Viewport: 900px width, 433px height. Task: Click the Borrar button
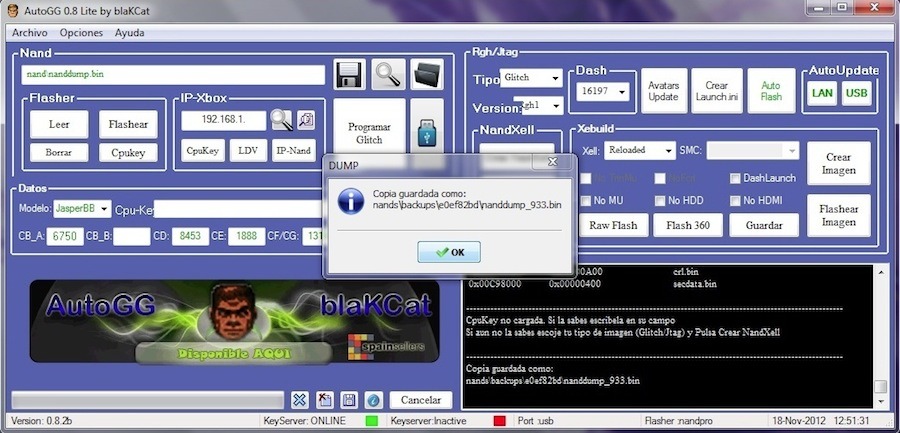(x=59, y=153)
